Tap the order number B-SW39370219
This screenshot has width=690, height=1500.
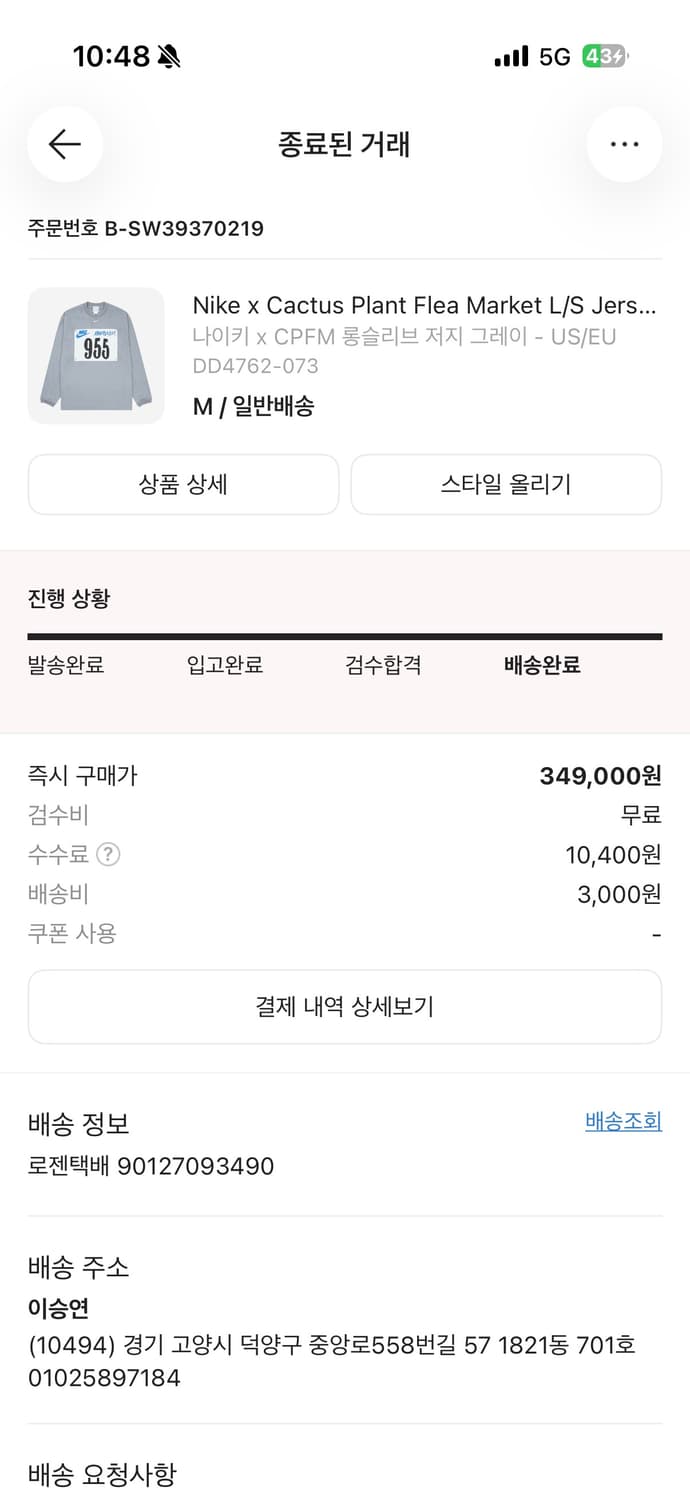pyautogui.click(x=145, y=229)
